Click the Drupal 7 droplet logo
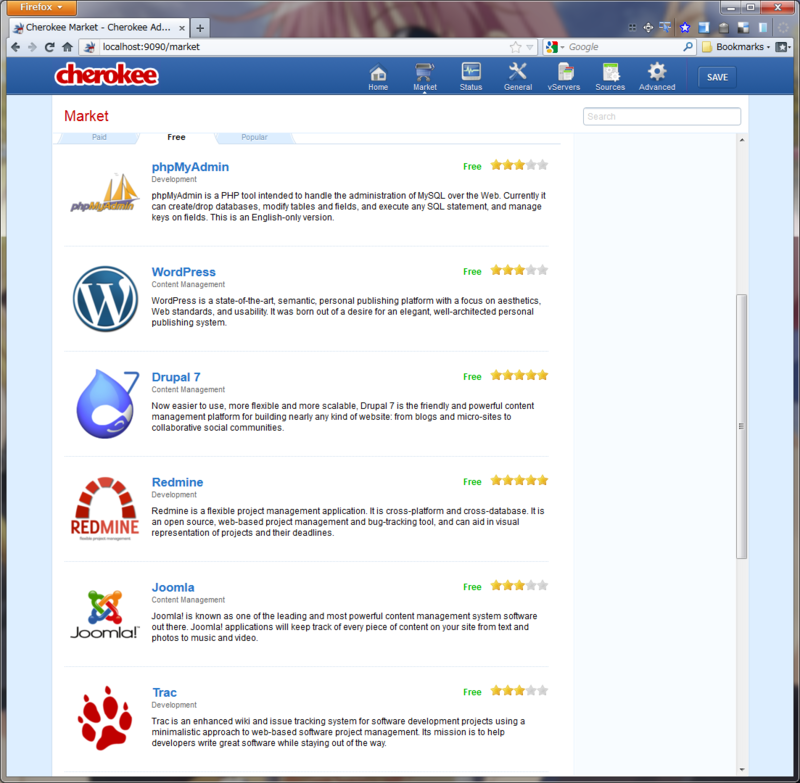This screenshot has height=783, width=800. tap(107, 403)
